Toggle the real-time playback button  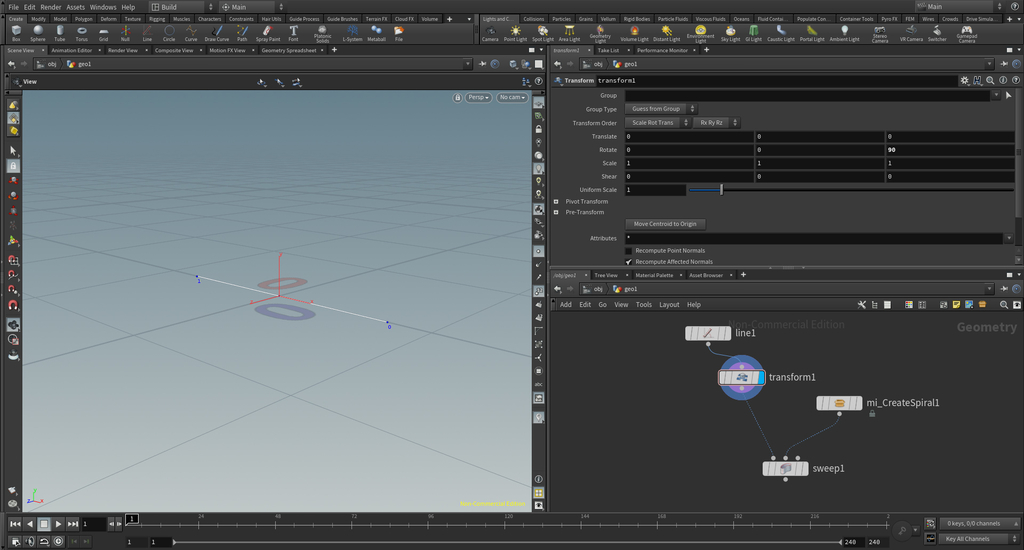tap(58, 541)
